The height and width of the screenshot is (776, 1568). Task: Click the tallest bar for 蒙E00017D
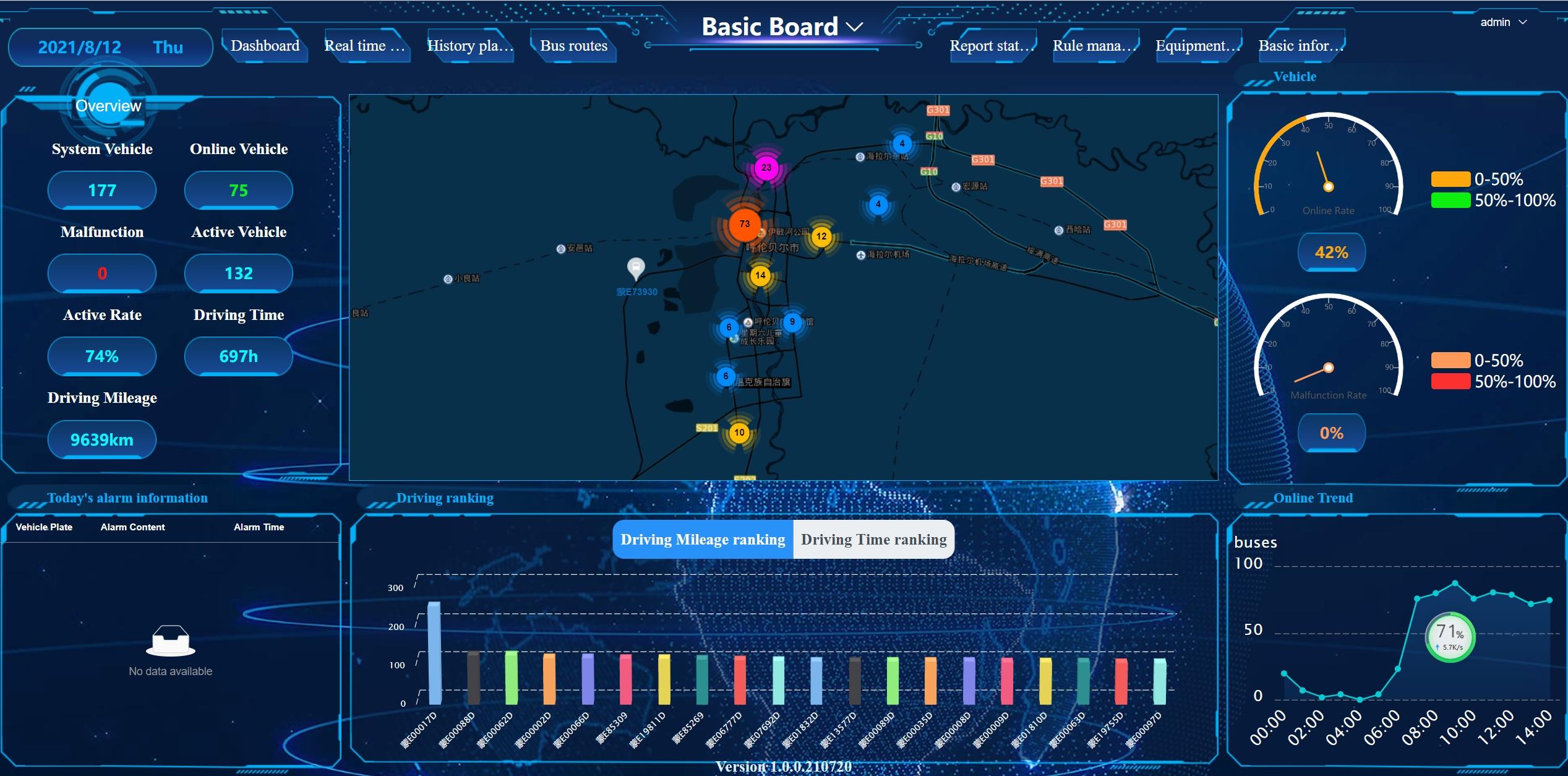434,653
